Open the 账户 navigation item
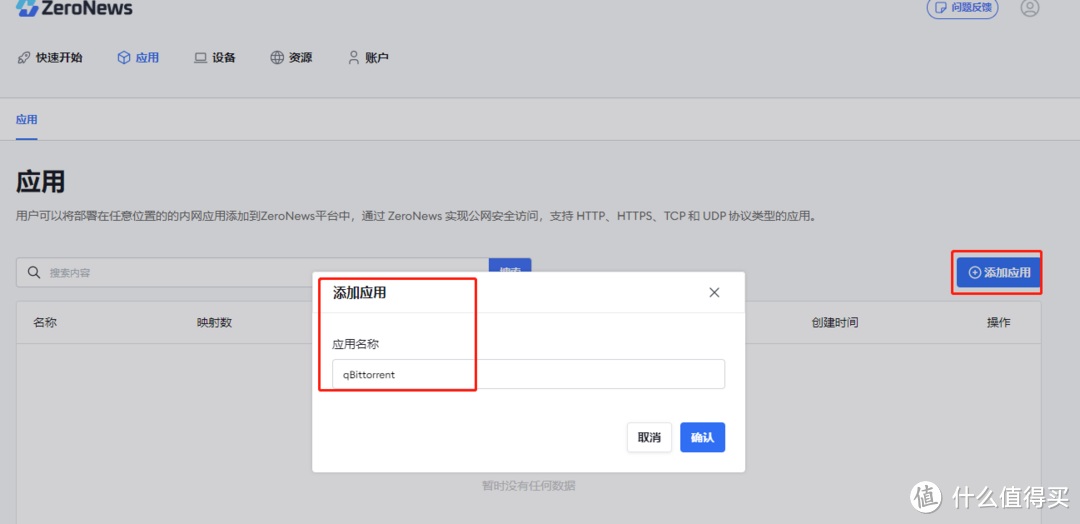 click(368, 58)
